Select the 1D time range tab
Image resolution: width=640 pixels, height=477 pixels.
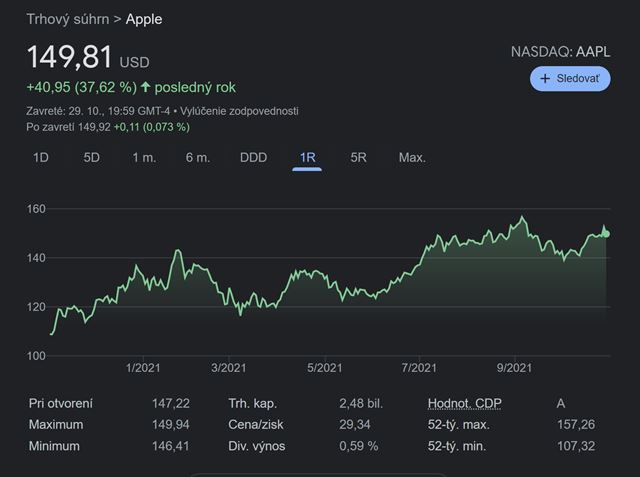(40, 158)
